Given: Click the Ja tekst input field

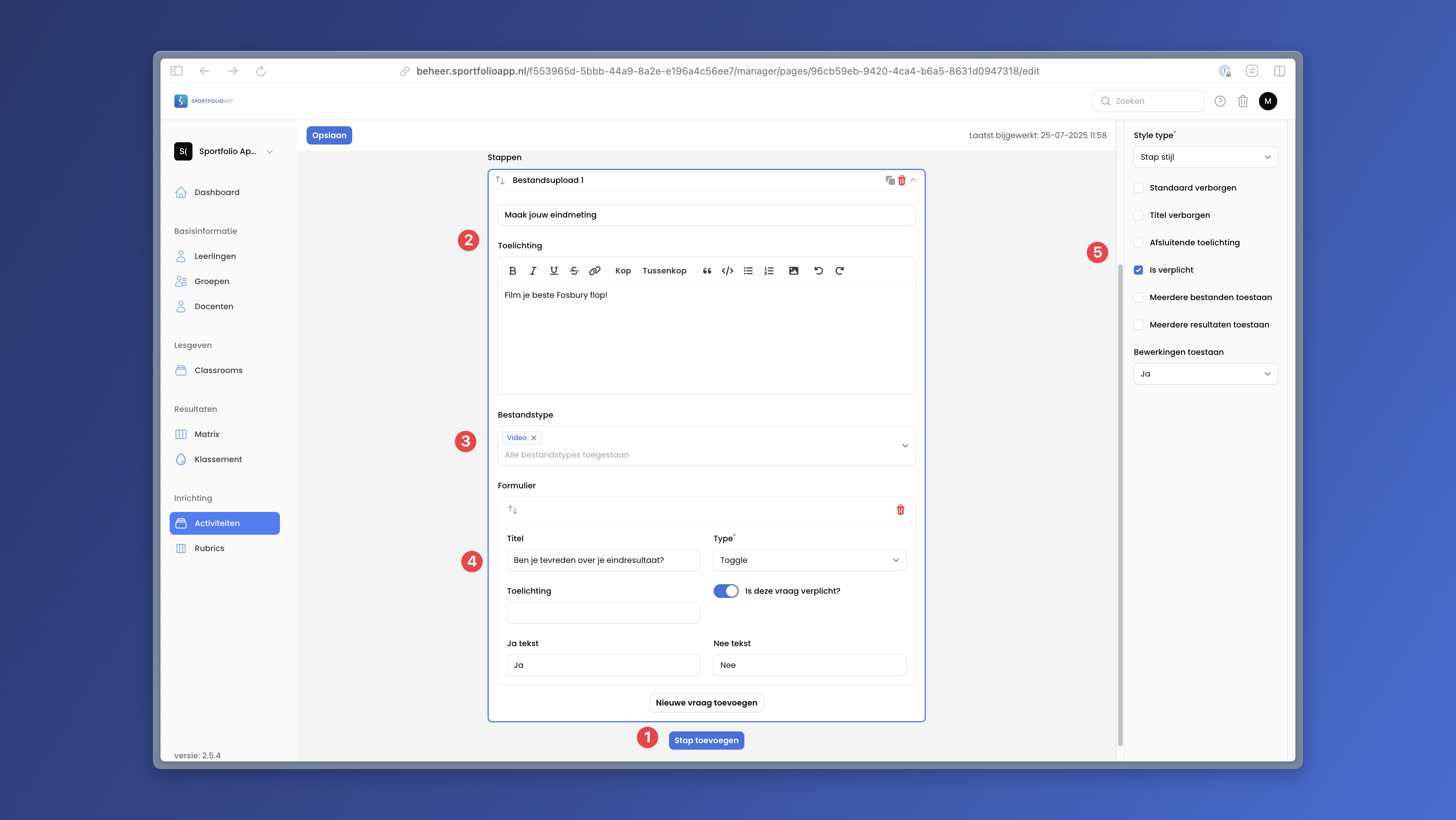Looking at the screenshot, I should pos(603,665).
